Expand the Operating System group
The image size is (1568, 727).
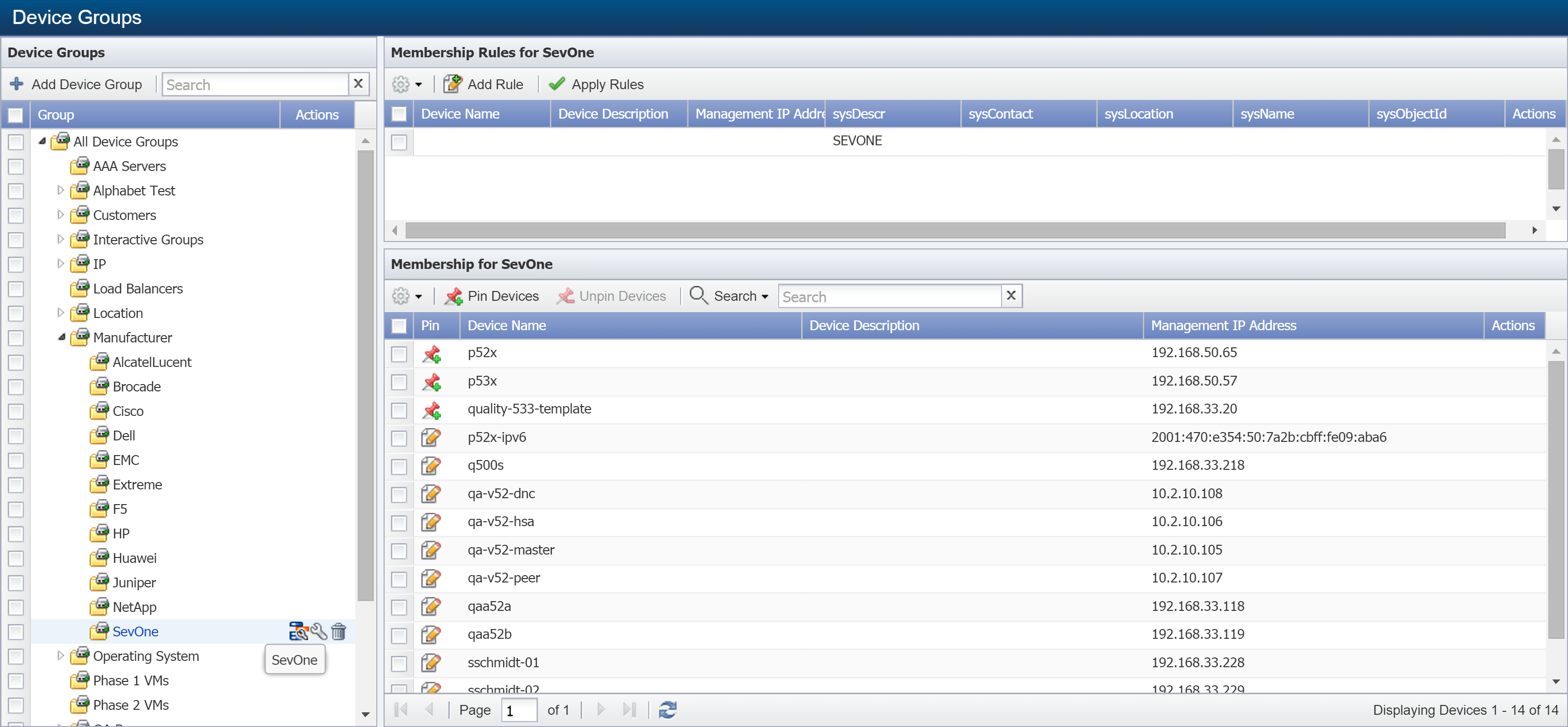pos(60,655)
